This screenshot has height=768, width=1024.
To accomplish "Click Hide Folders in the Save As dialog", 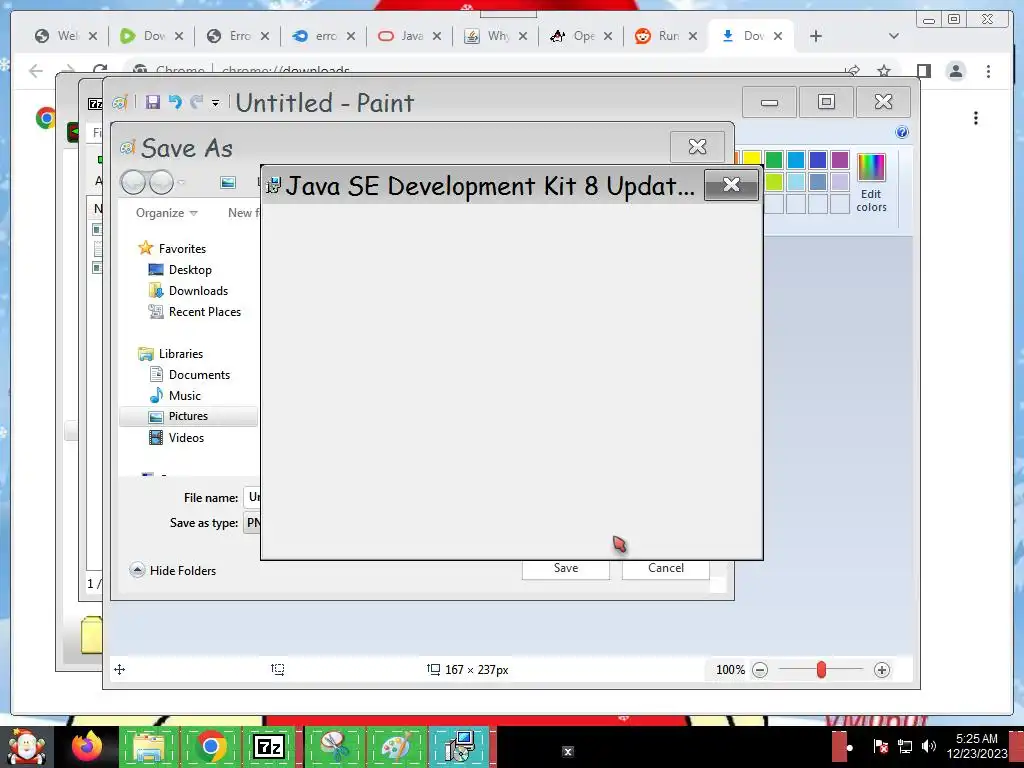I will pyautogui.click(x=172, y=571).
